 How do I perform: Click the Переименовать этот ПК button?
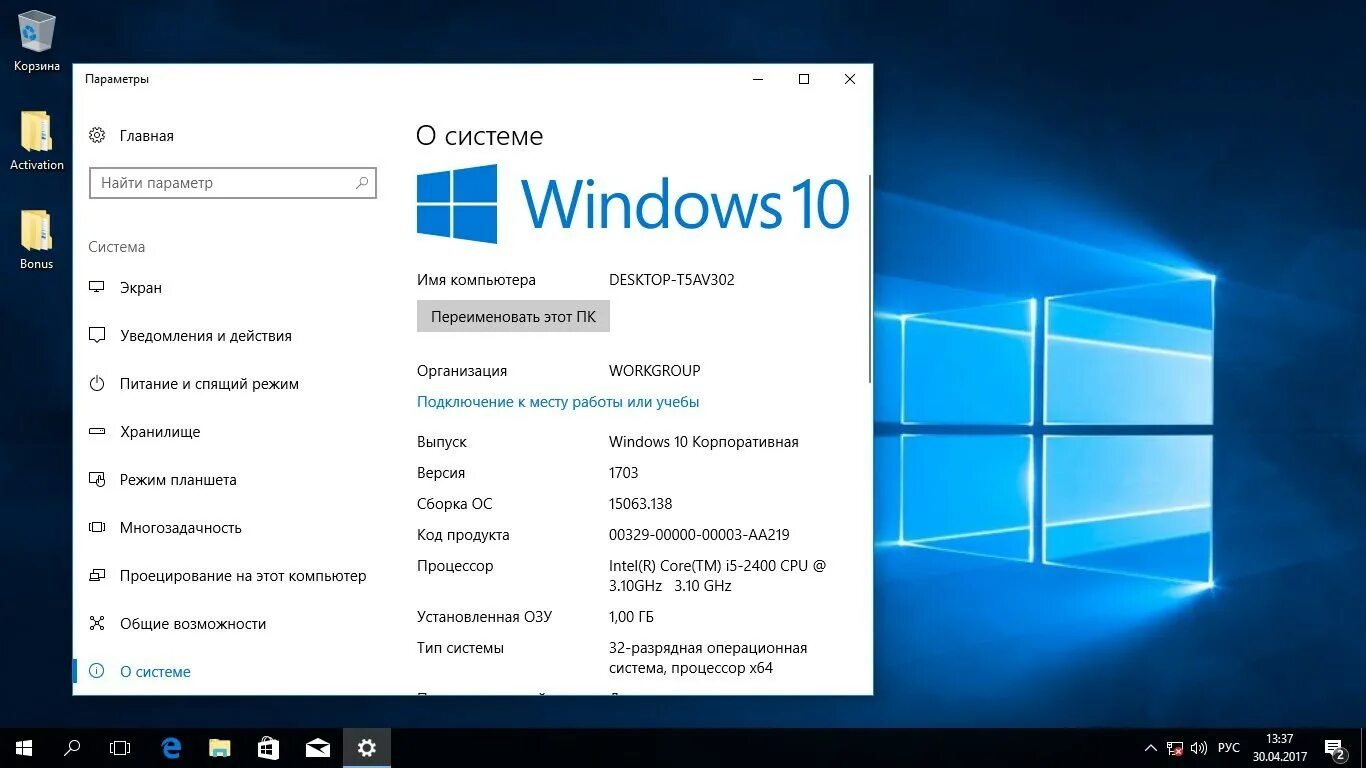coord(513,316)
